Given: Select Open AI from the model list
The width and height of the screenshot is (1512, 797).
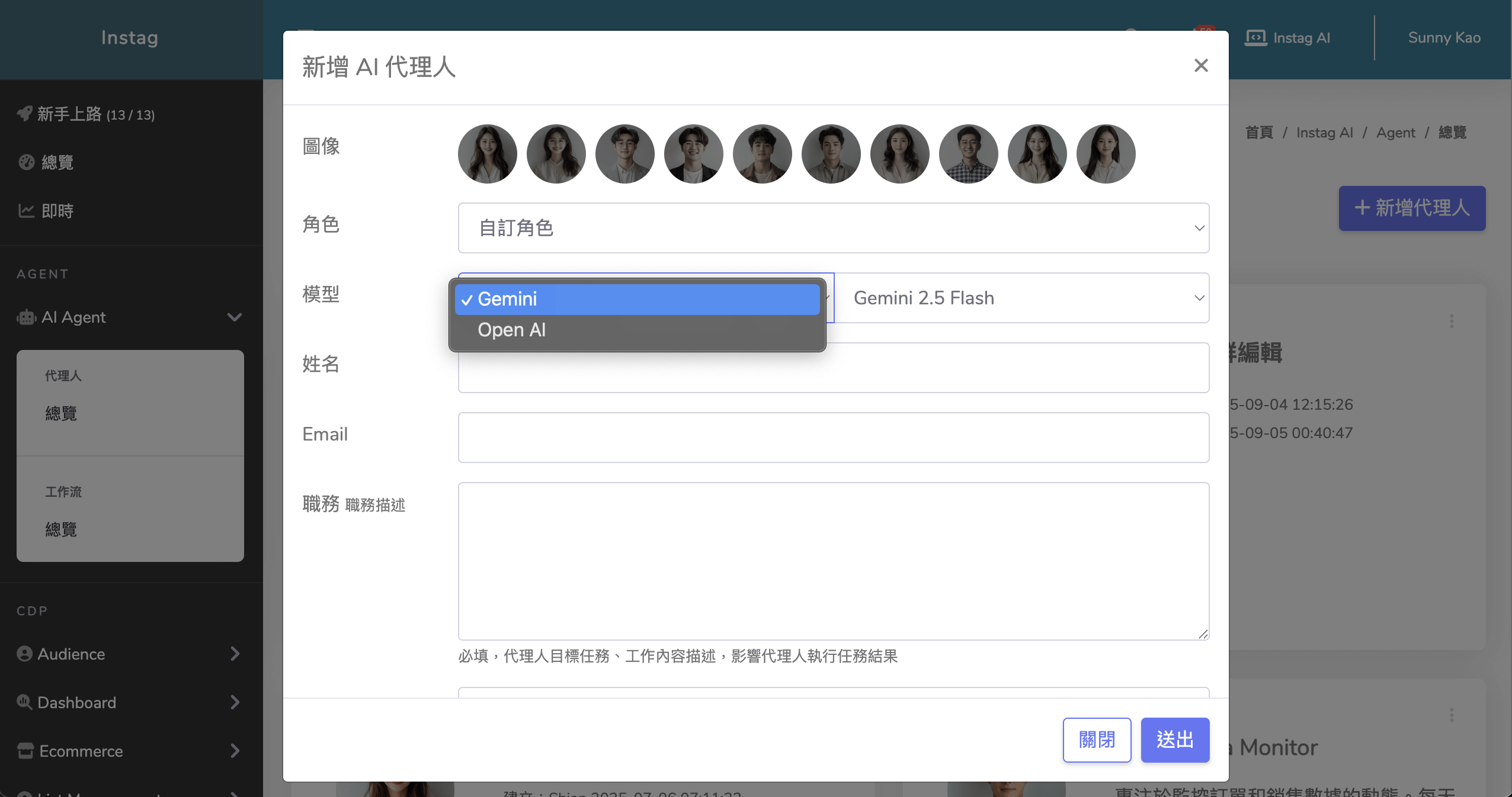Looking at the screenshot, I should (x=512, y=330).
